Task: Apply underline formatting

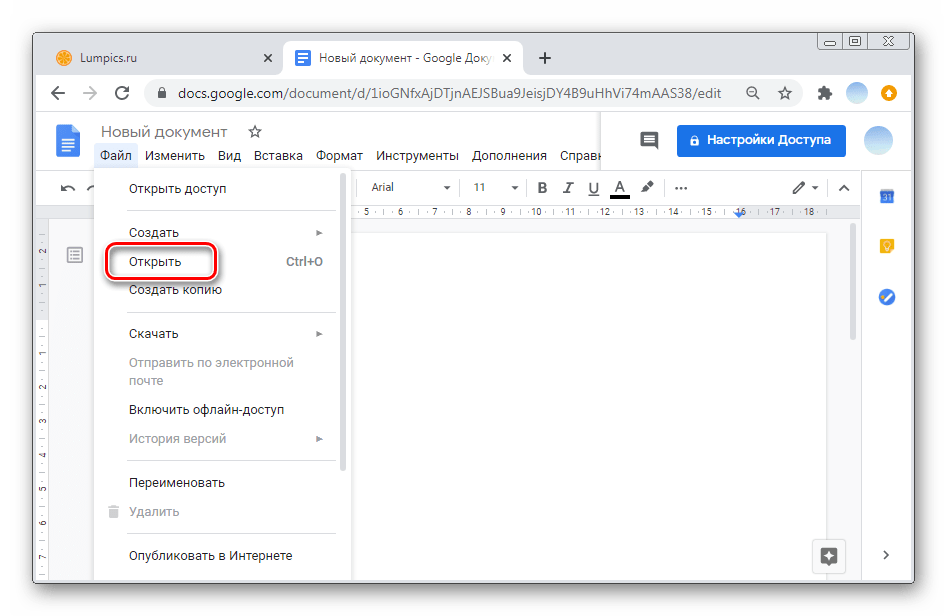Action: coord(594,188)
